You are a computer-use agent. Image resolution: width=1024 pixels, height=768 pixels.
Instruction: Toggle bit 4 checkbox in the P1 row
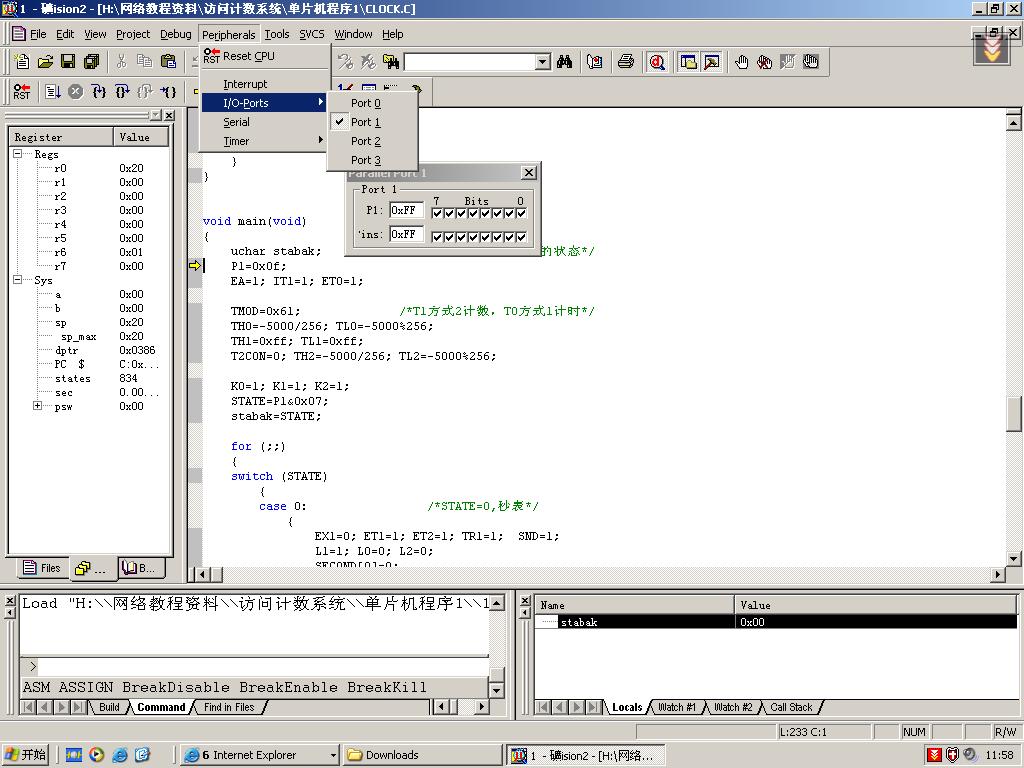[x=473, y=213]
